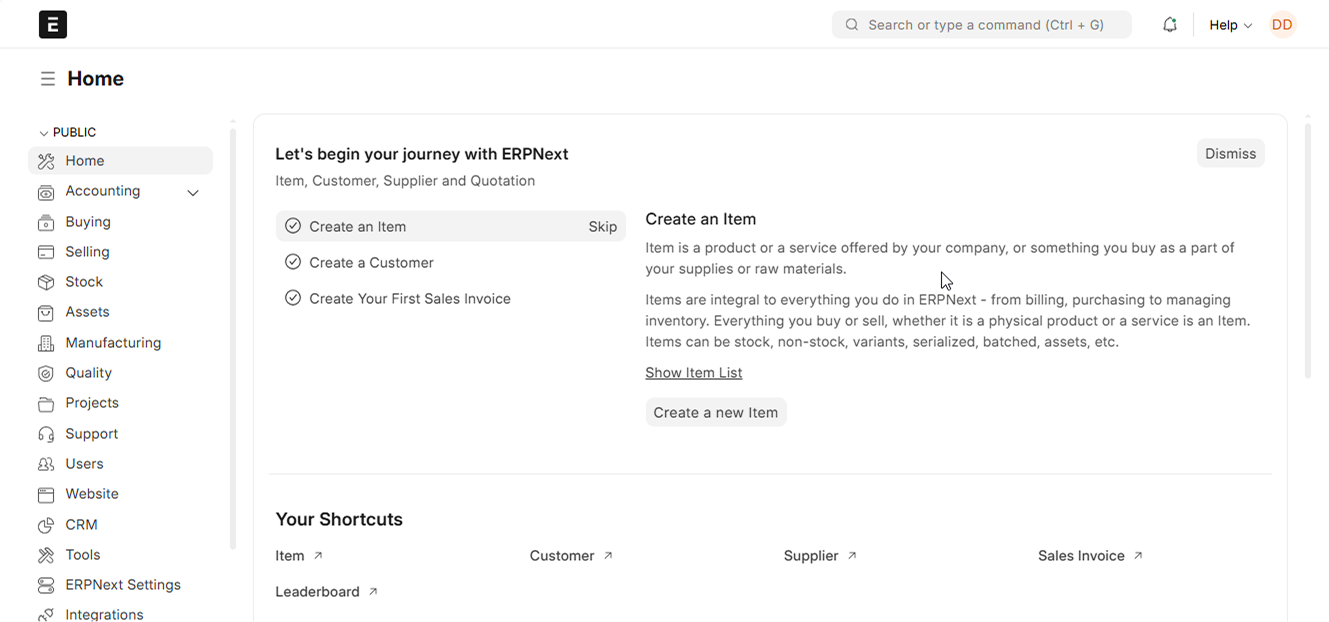Click the Assets sidebar icon
This screenshot has width=1329, height=622.
tap(46, 313)
